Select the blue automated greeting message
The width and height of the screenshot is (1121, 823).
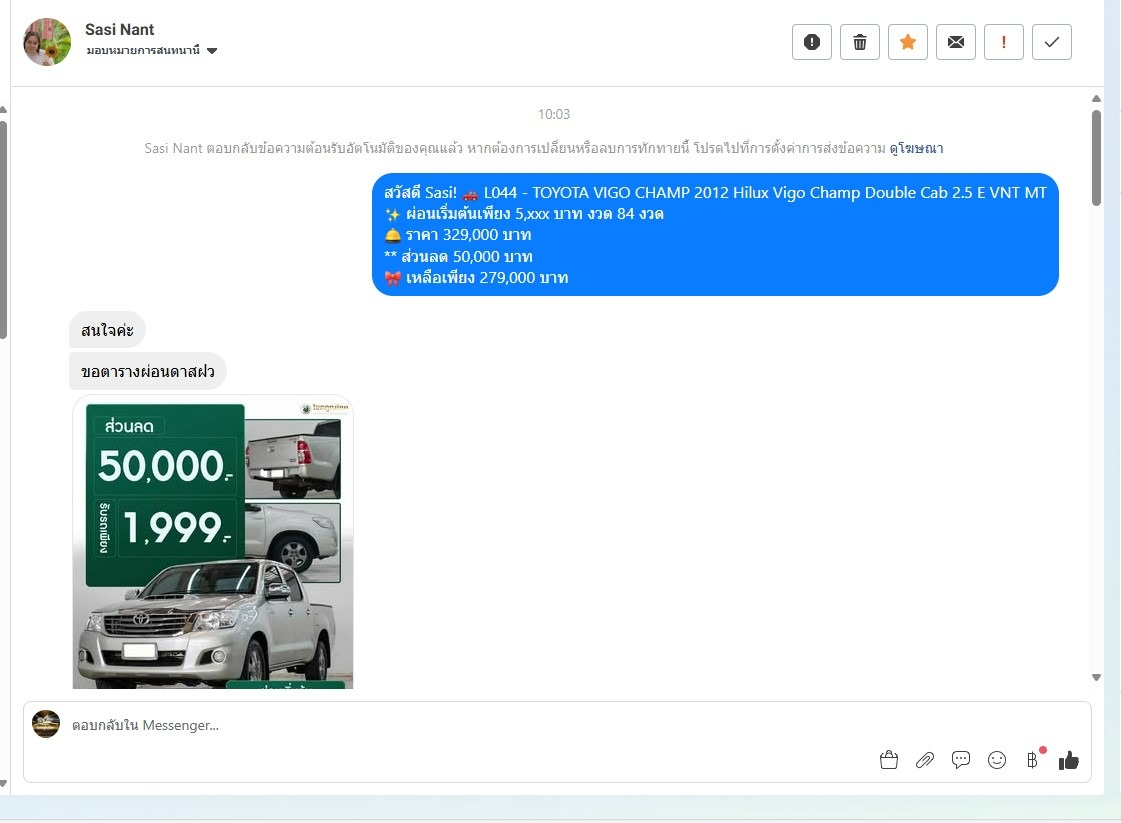pos(715,235)
